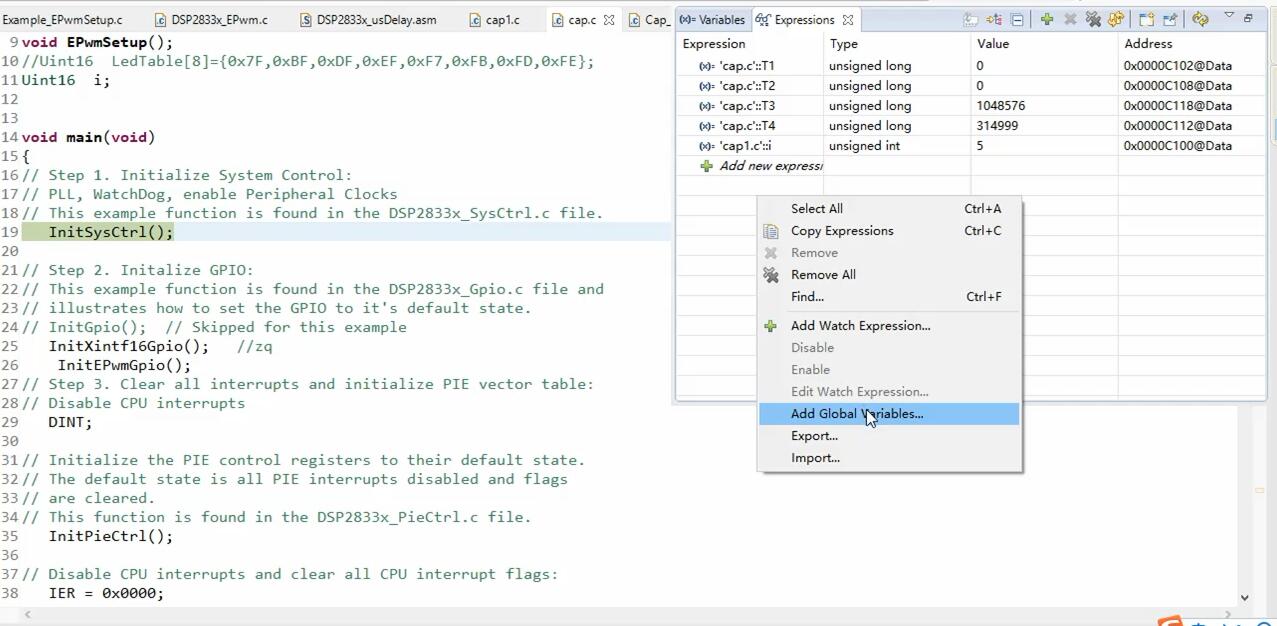1277x626 pixels.
Task: Open the Example_EPwmSetup.c editor tab
Action: pyautogui.click(x=62, y=20)
